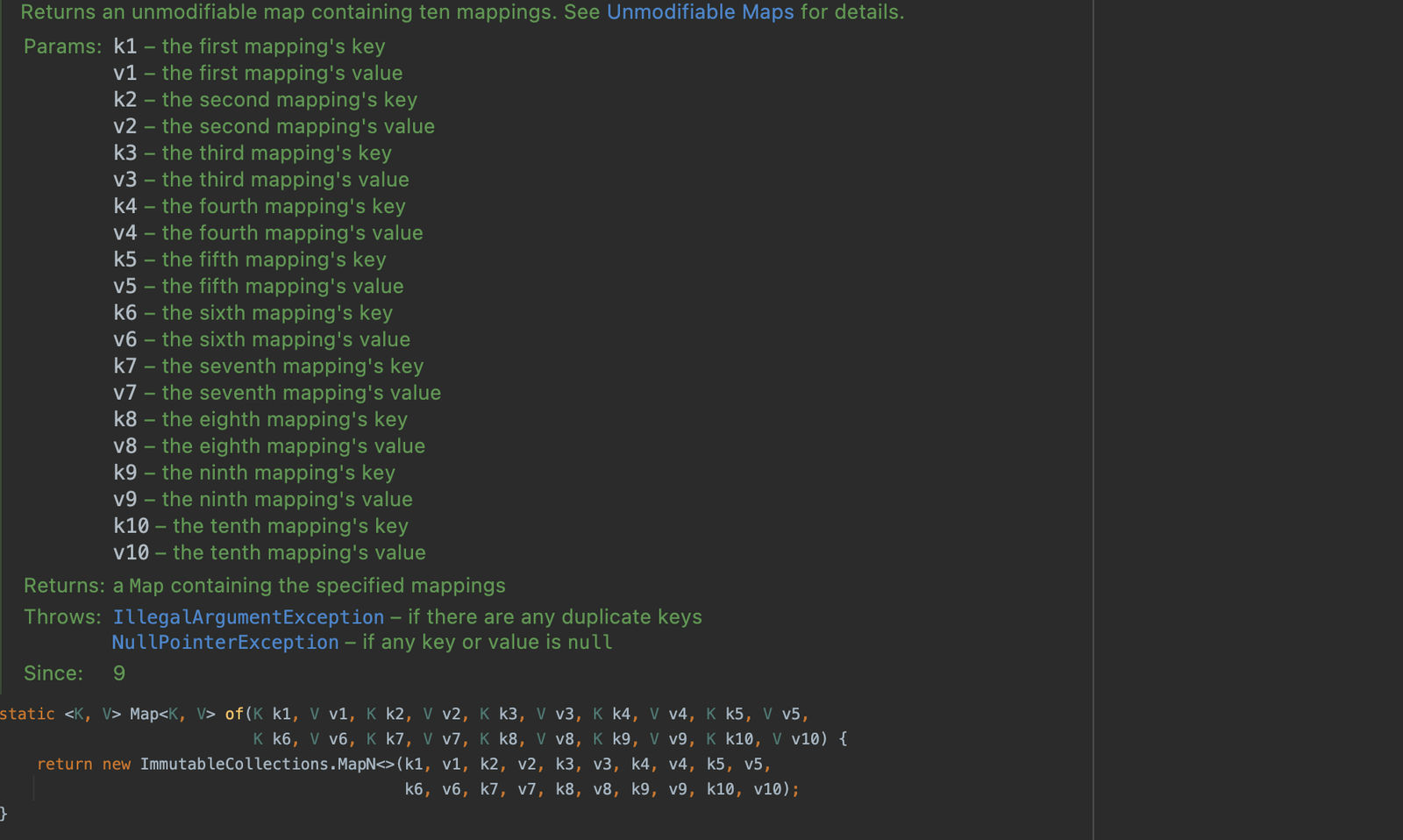Click the 'Since:' label
This screenshot has height=840, width=1403.
pos(53,673)
